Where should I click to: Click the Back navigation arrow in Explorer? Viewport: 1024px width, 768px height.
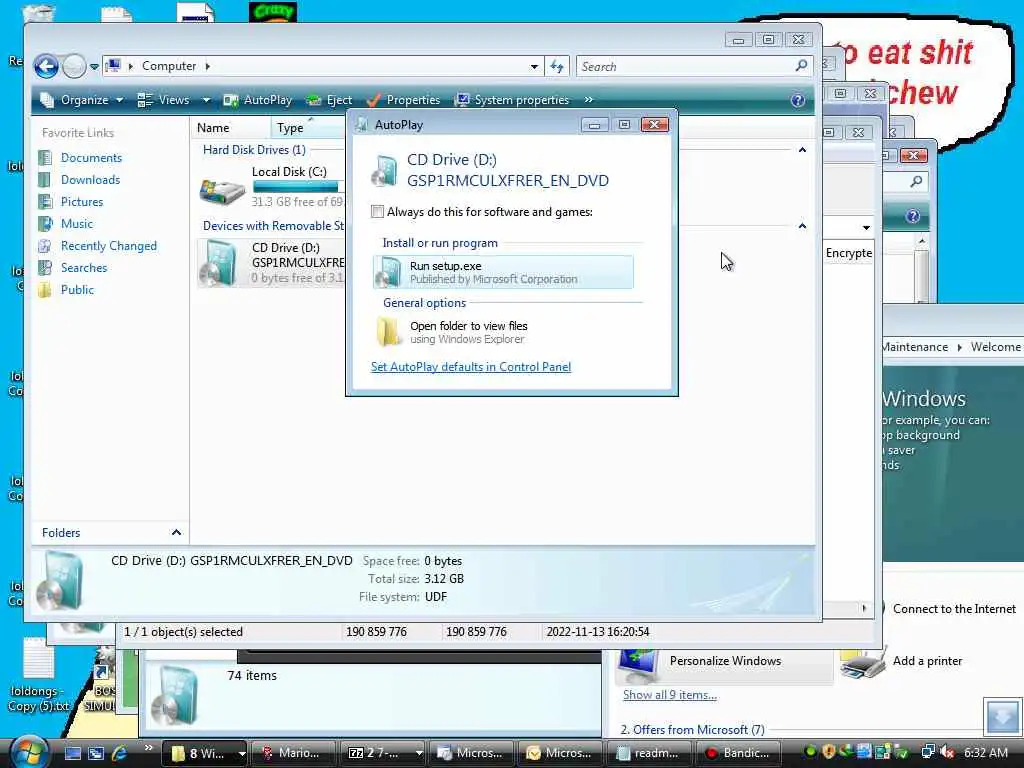46,66
